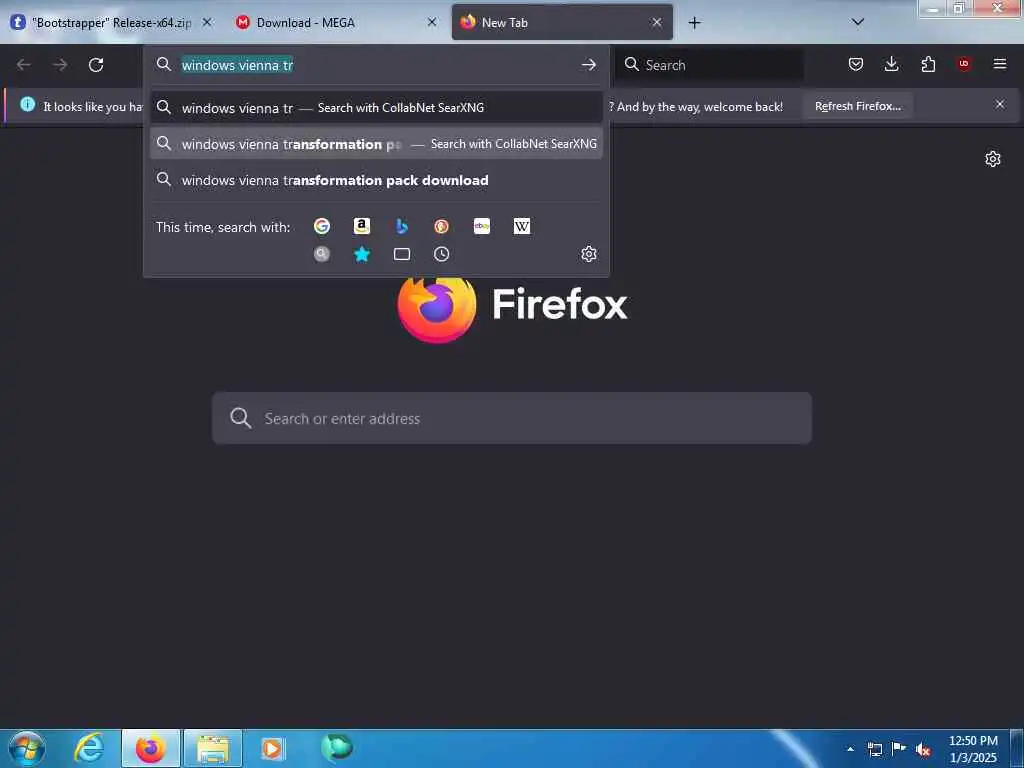Search open tabs icon
1024x768 pixels.
pyautogui.click(x=402, y=254)
